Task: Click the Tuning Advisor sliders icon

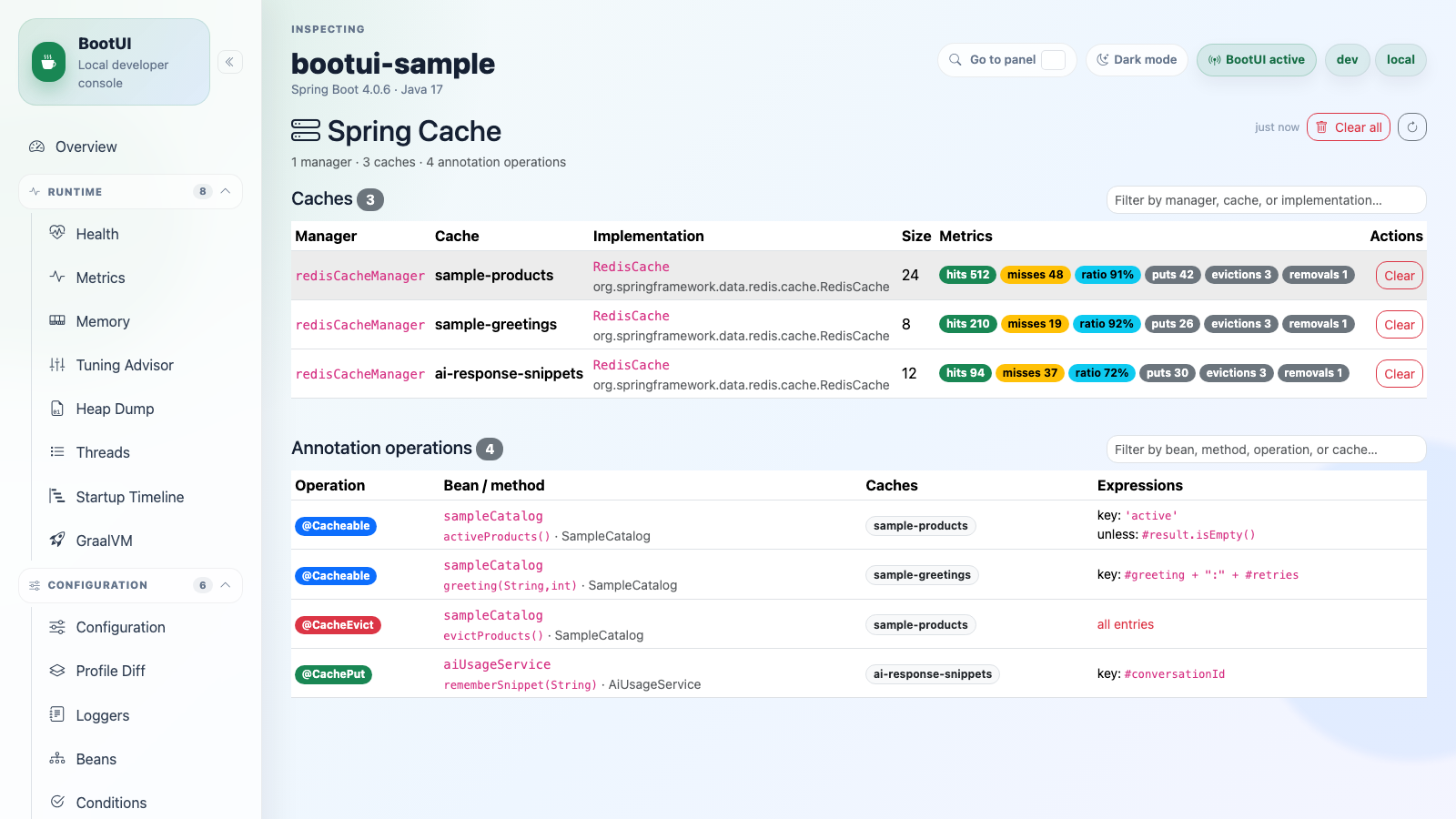Action: tap(57, 364)
